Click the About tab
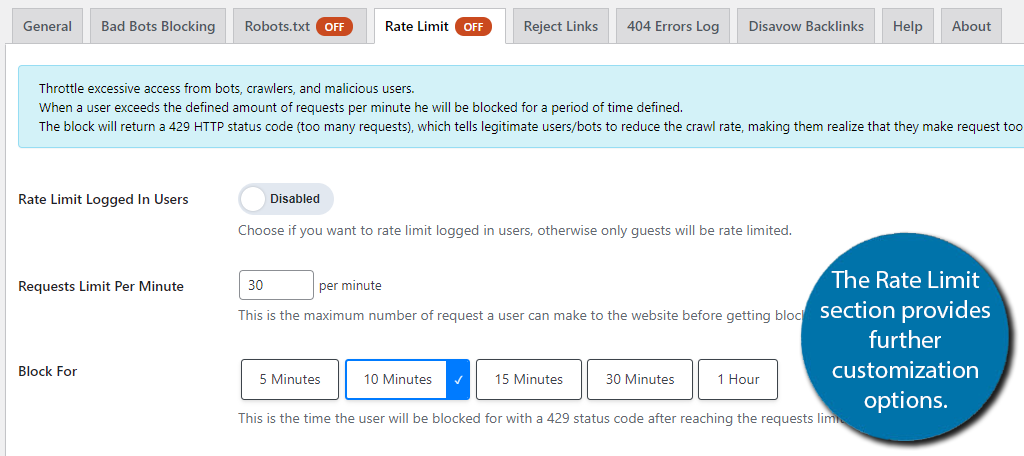 (x=971, y=26)
